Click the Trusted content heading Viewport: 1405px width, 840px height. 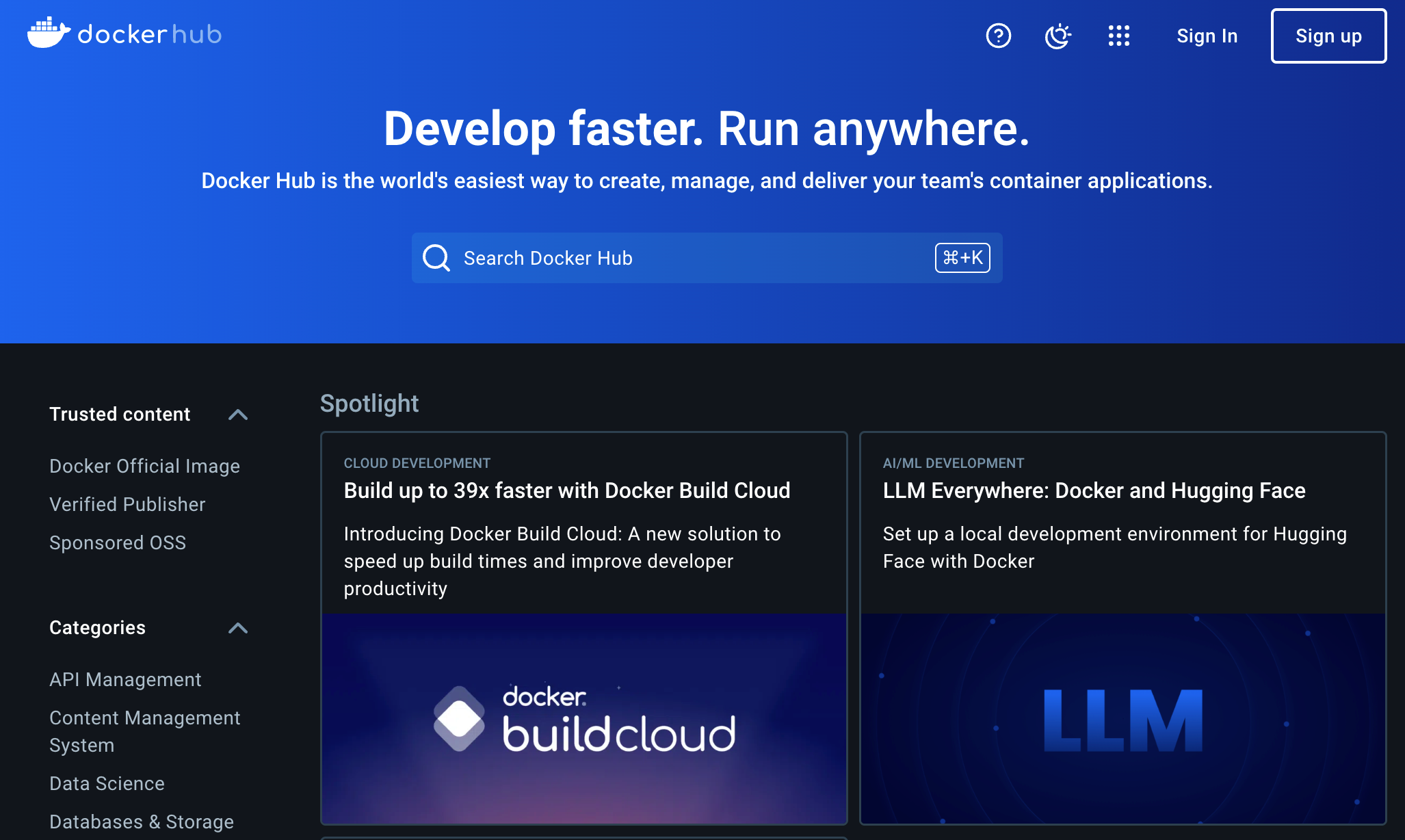(120, 414)
